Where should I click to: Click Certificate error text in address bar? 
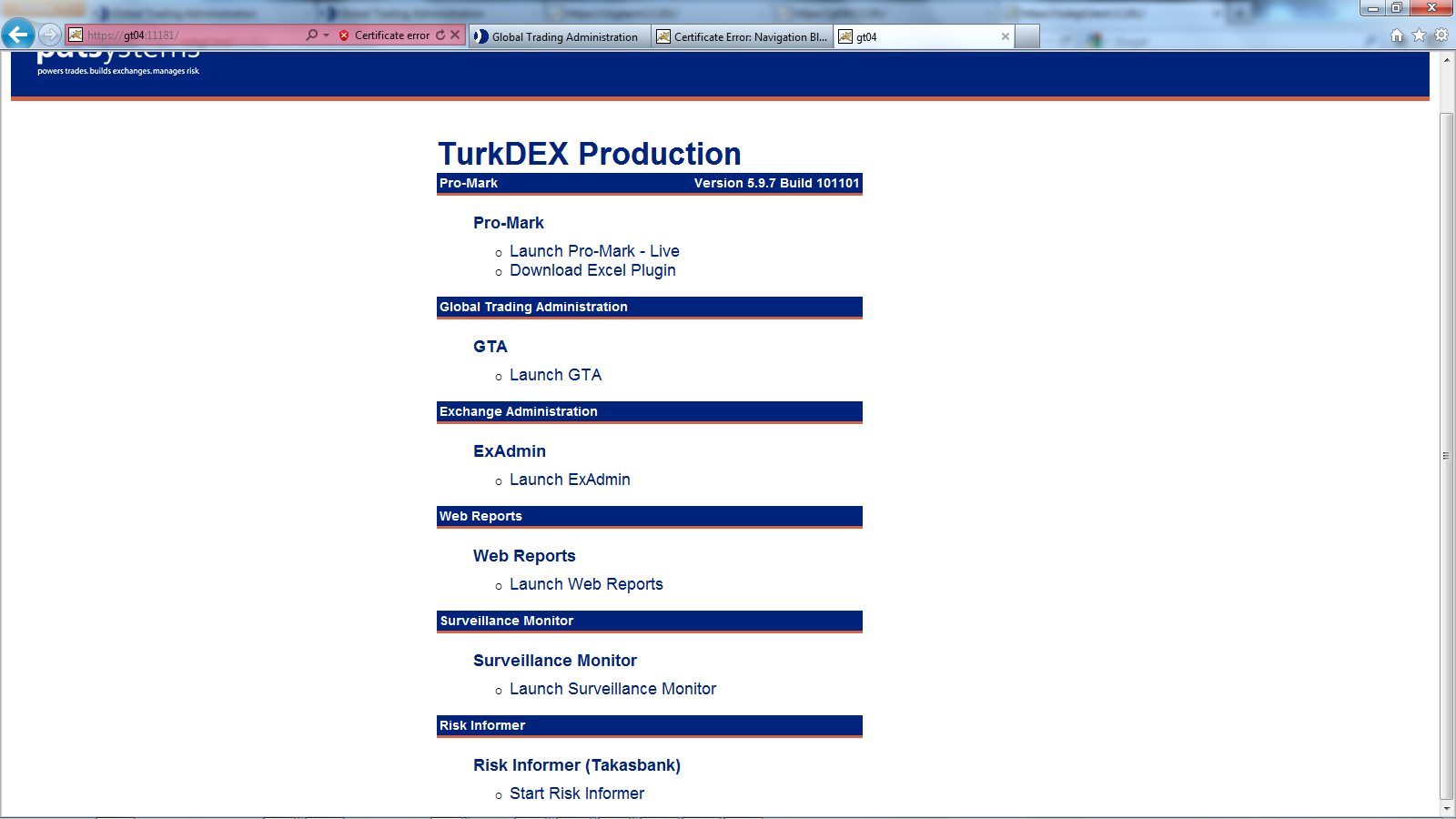392,35
